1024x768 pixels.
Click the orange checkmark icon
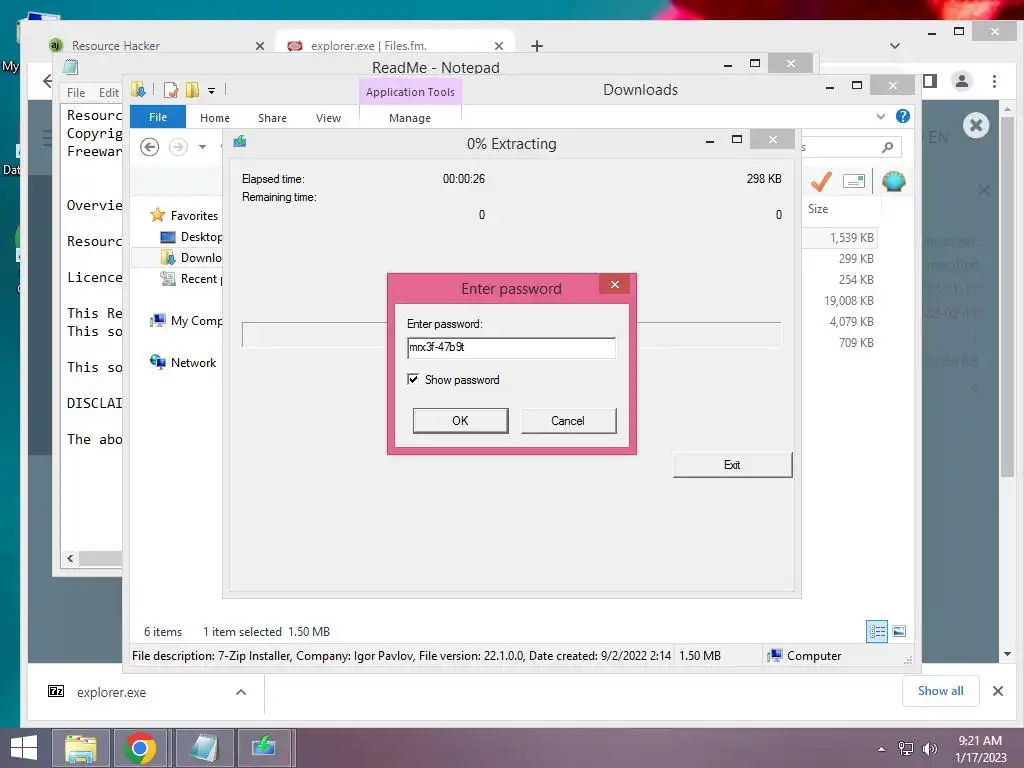(821, 181)
